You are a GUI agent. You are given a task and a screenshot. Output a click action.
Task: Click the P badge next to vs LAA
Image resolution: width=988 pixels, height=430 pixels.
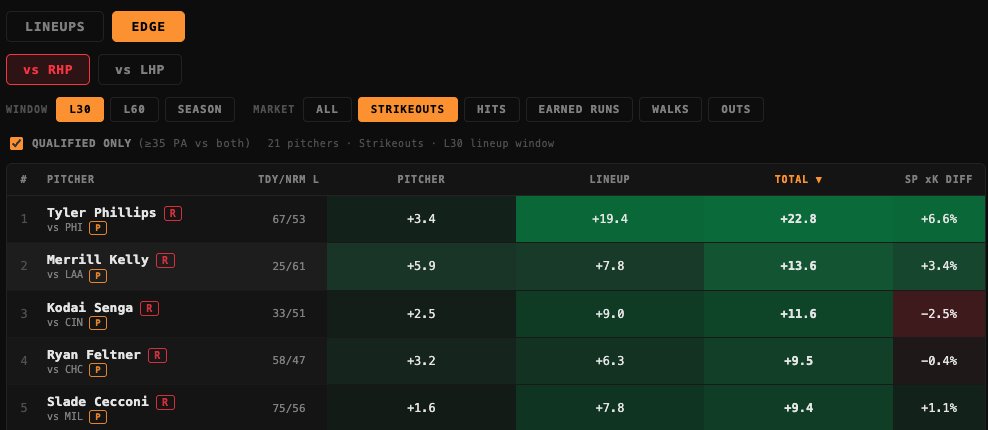click(98, 276)
